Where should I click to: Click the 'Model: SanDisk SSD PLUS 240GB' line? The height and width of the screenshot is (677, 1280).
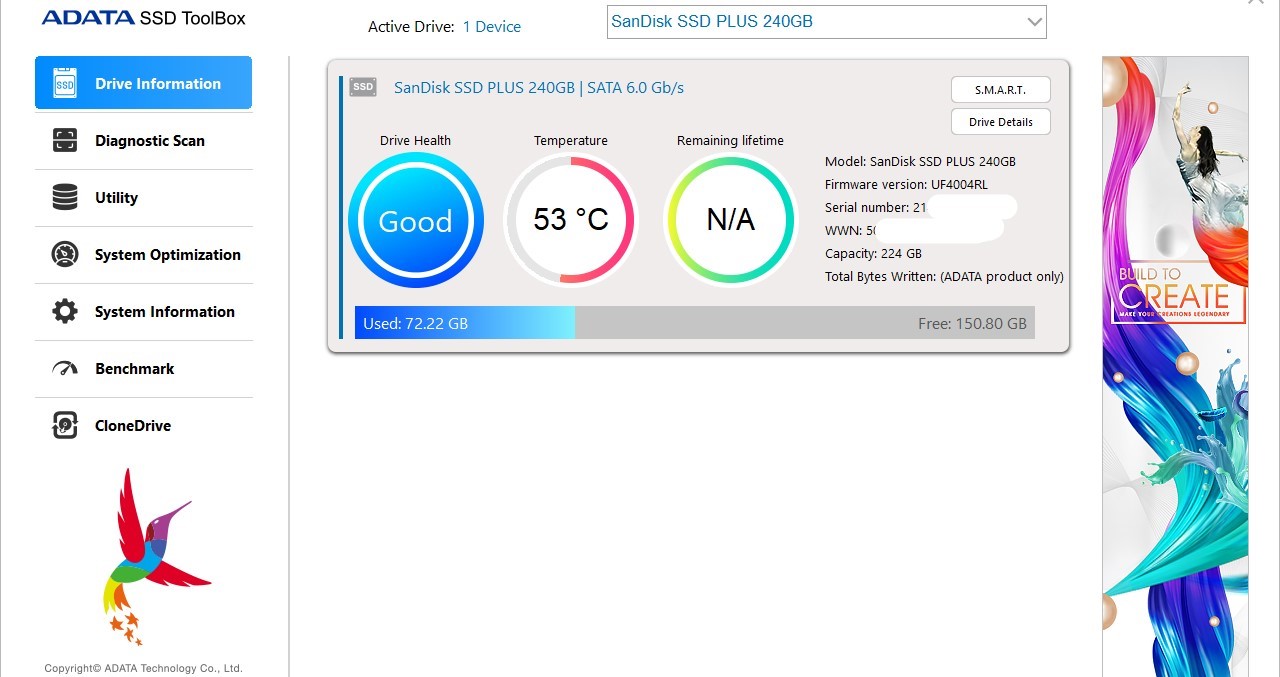[x=920, y=162]
